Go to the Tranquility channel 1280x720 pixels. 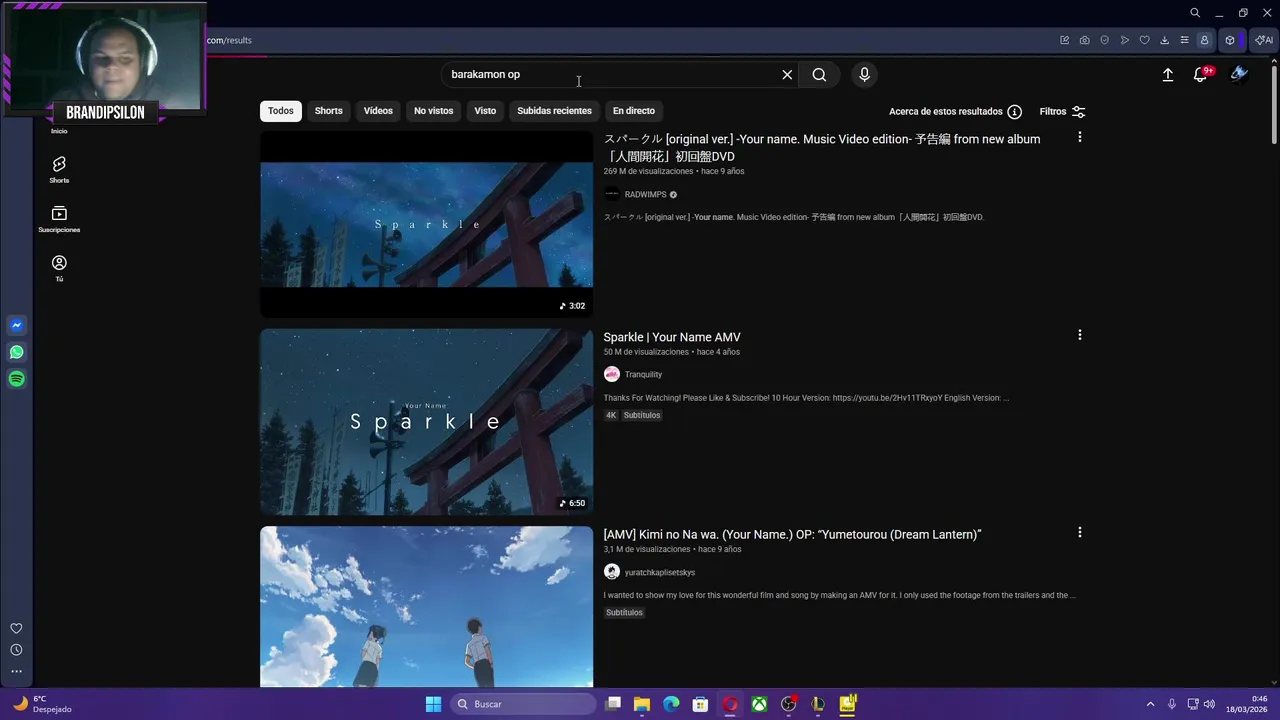point(643,375)
